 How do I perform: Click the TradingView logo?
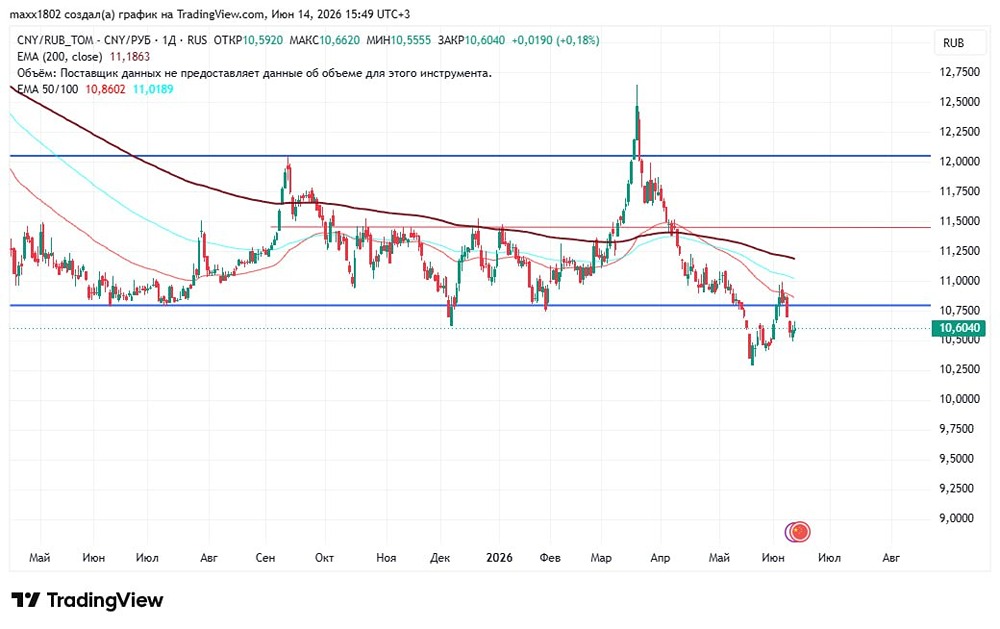pyautogui.click(x=88, y=600)
